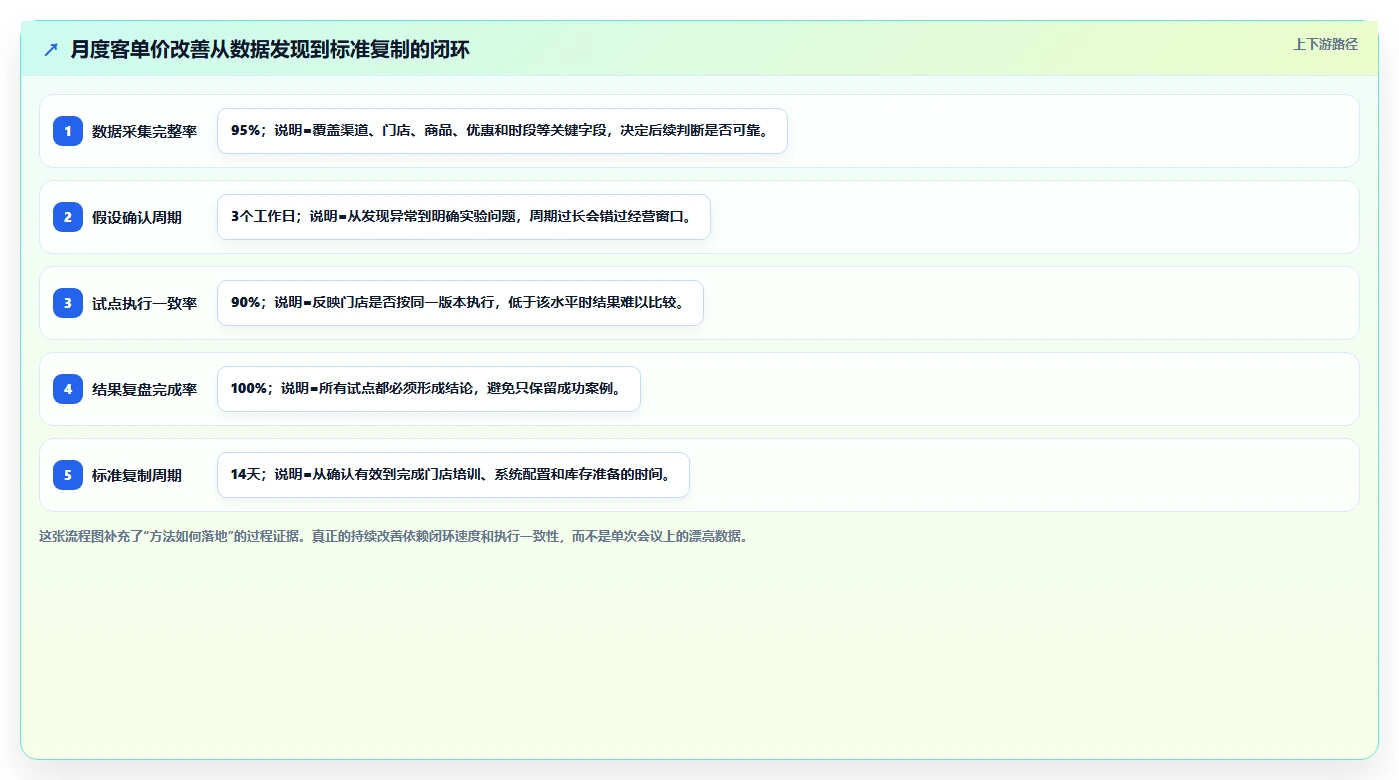This screenshot has height=780, width=1399.
Task: Click the 假设确认周期 label
Action: pos(137,217)
